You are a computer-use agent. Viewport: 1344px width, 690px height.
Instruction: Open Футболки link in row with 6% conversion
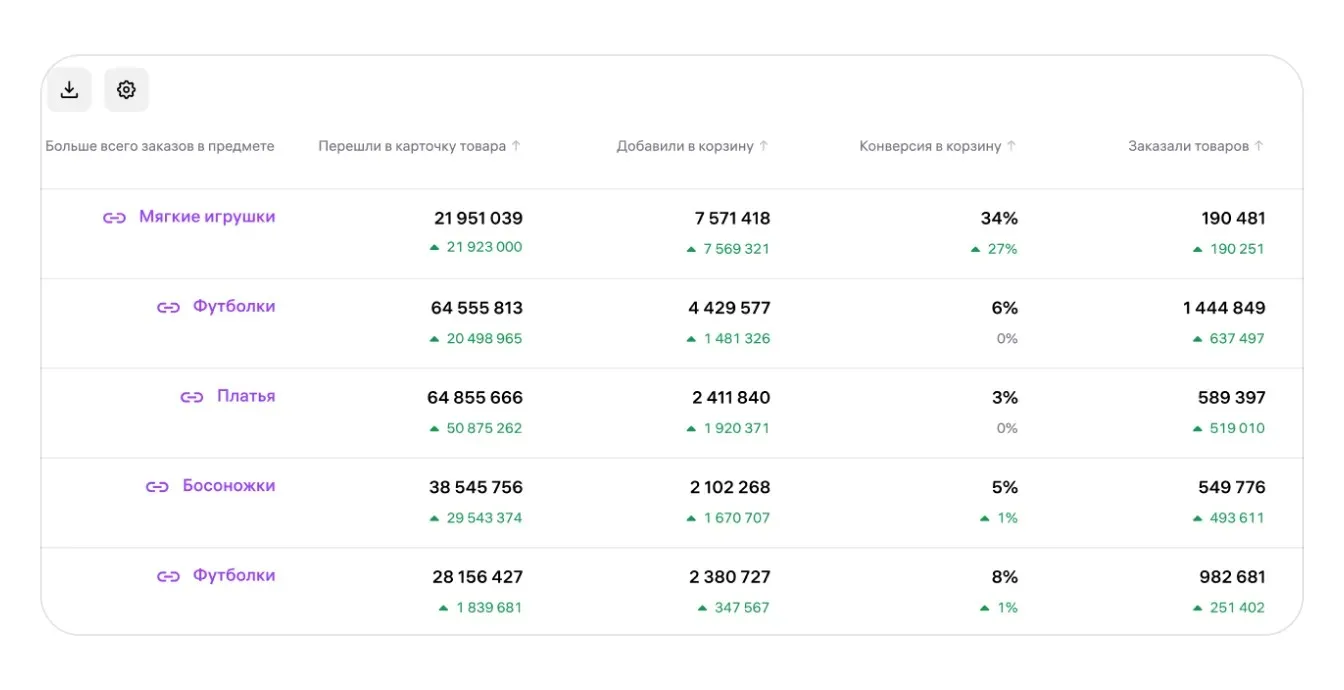(x=234, y=306)
